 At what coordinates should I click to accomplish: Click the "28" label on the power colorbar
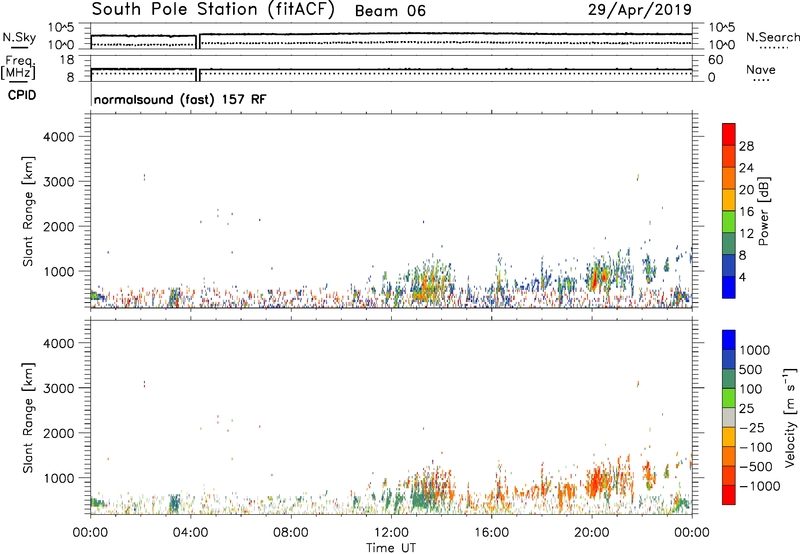(x=746, y=146)
